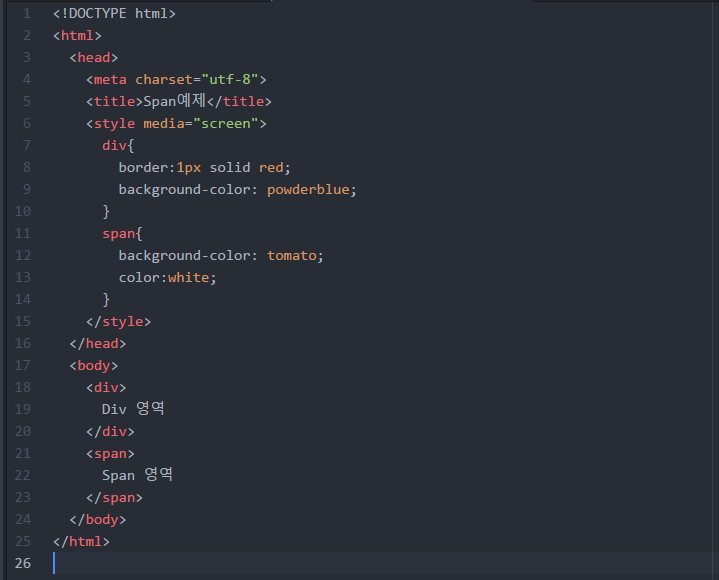This screenshot has height=580, width=719.
Task: Click the opening body tag
Action: pyautogui.click(x=94, y=365)
